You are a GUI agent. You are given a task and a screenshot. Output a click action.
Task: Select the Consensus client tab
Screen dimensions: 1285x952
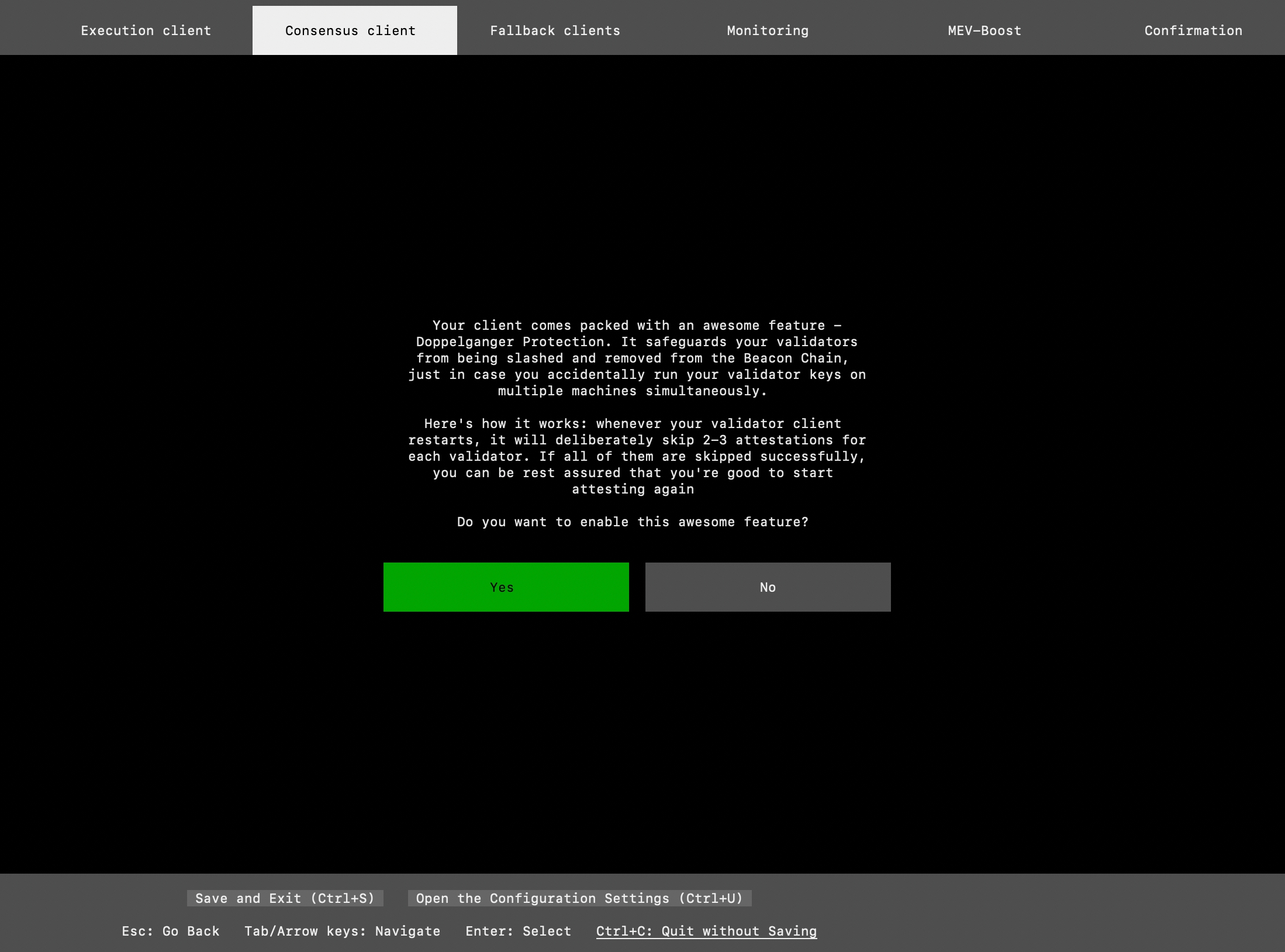pos(354,30)
